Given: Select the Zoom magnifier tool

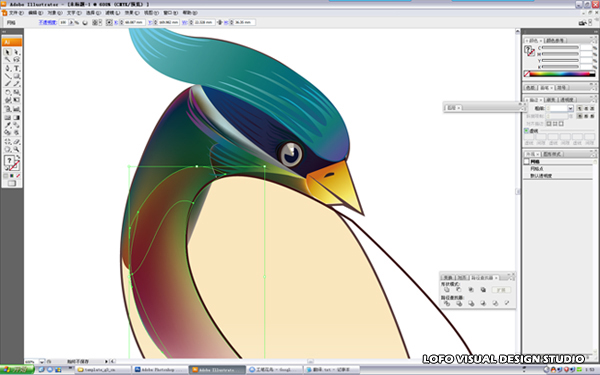Looking at the screenshot, I should (16, 149).
